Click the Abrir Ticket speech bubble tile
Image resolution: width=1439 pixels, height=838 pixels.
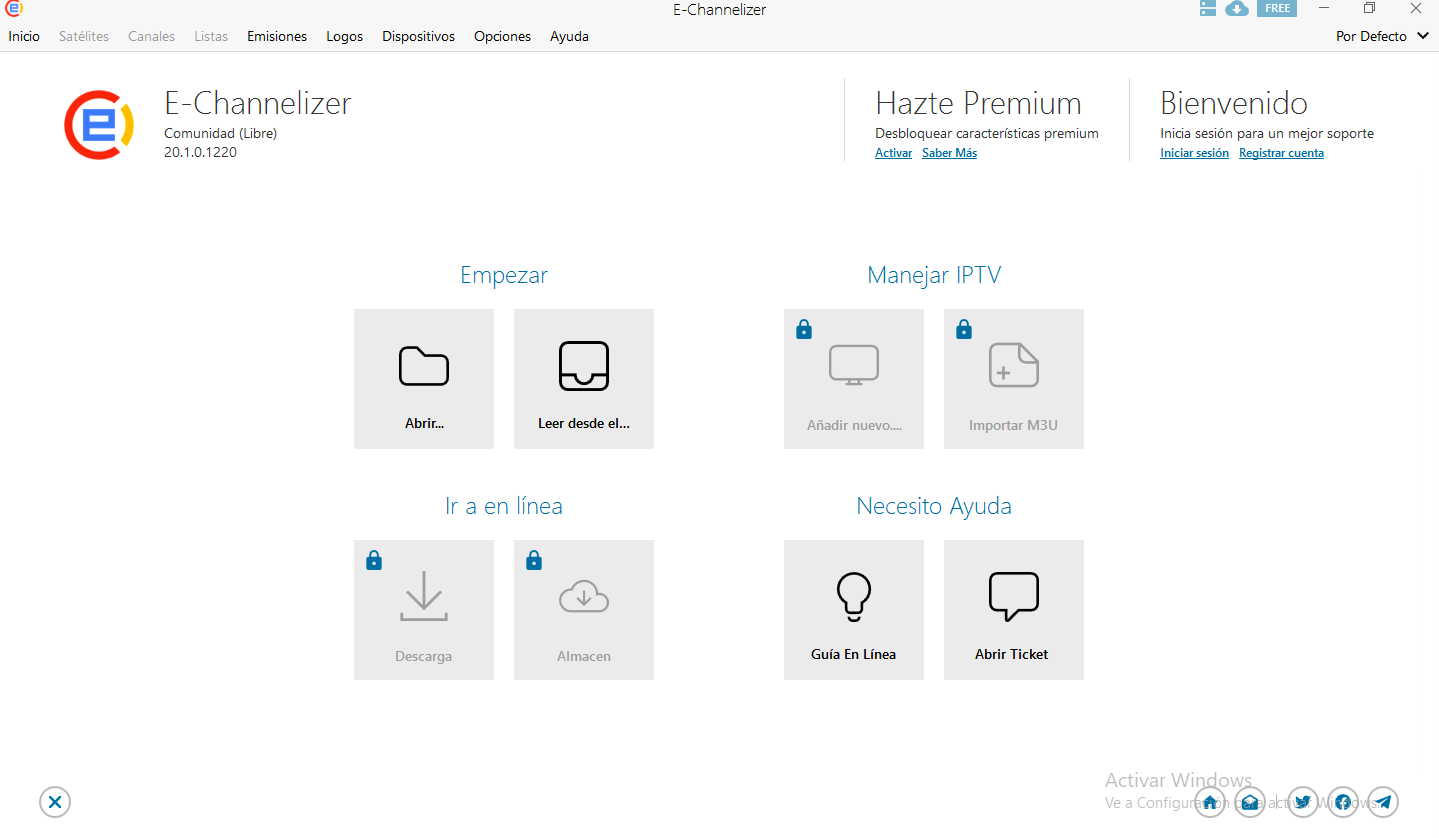(x=1013, y=610)
